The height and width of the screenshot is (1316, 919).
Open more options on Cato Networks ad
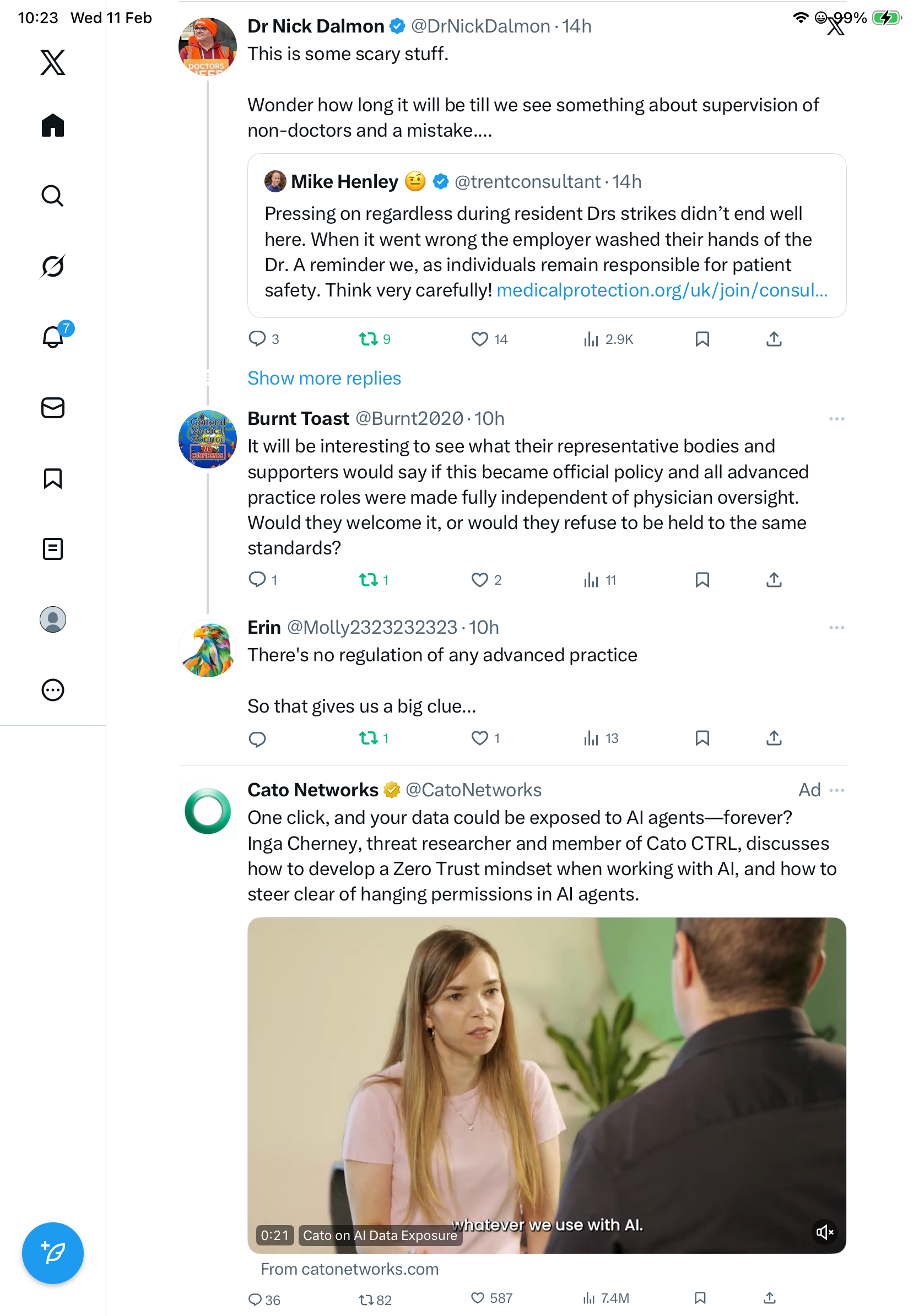pyautogui.click(x=836, y=790)
